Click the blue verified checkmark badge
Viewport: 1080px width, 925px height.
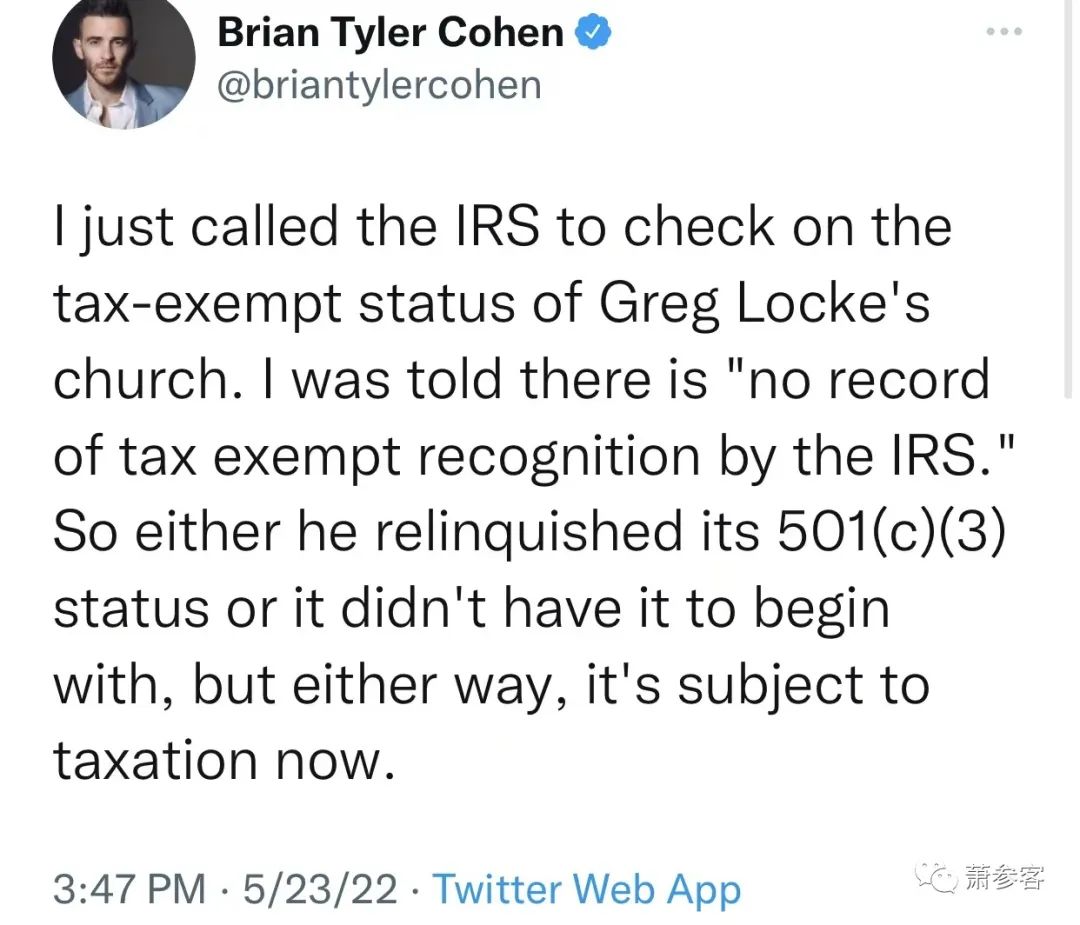(592, 33)
